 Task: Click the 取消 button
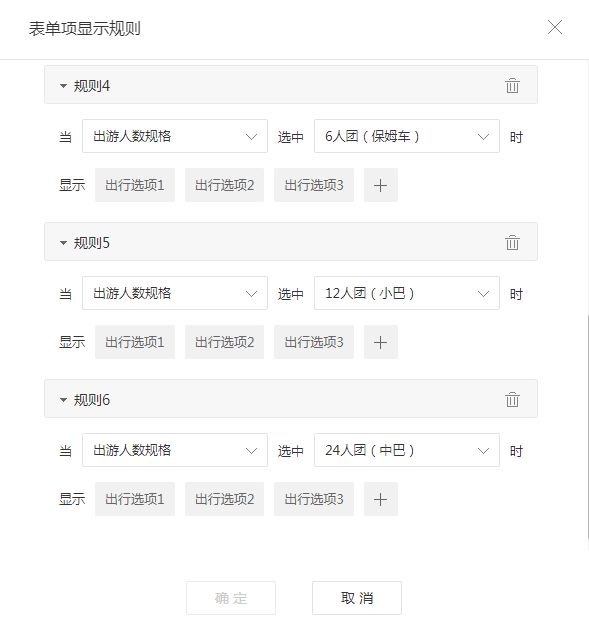[357, 598]
